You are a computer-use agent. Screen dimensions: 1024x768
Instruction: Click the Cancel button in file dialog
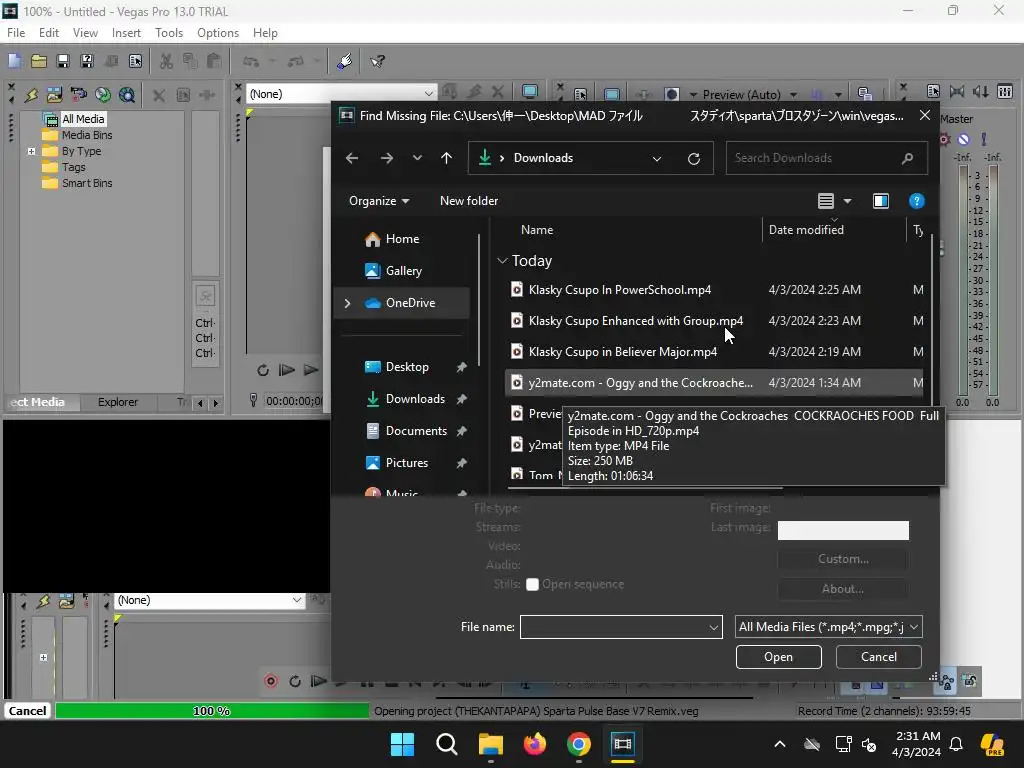878,657
